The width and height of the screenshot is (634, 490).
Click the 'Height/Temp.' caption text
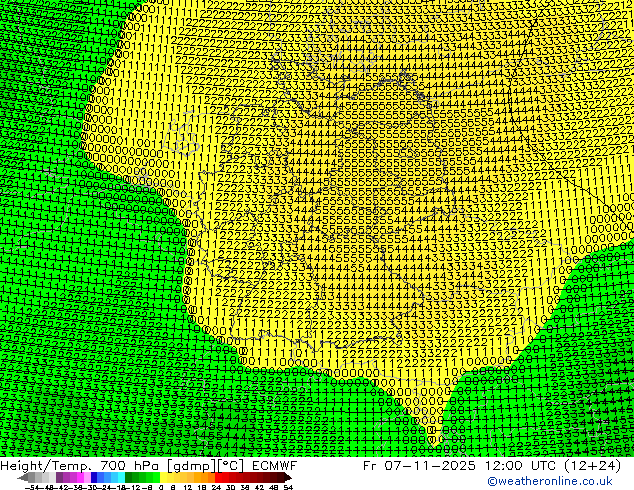tap(44, 466)
